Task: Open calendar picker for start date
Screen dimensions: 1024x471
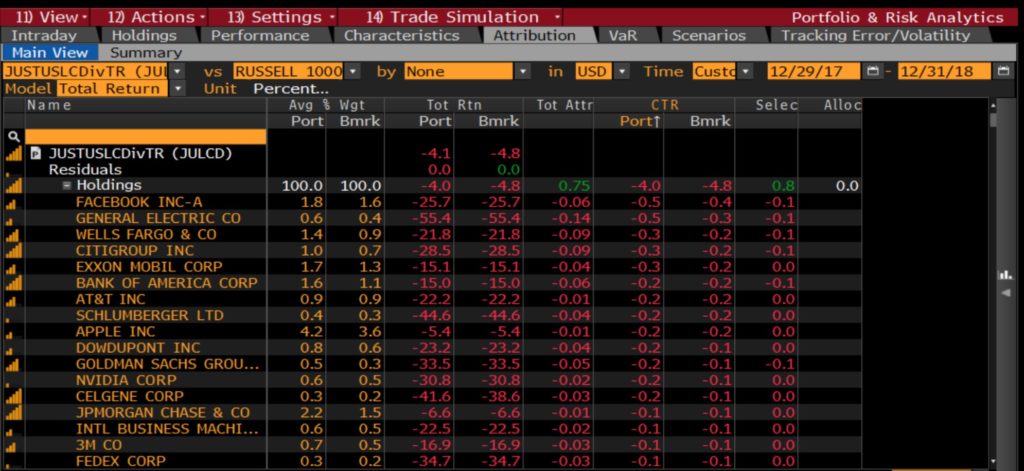Action: click(873, 71)
